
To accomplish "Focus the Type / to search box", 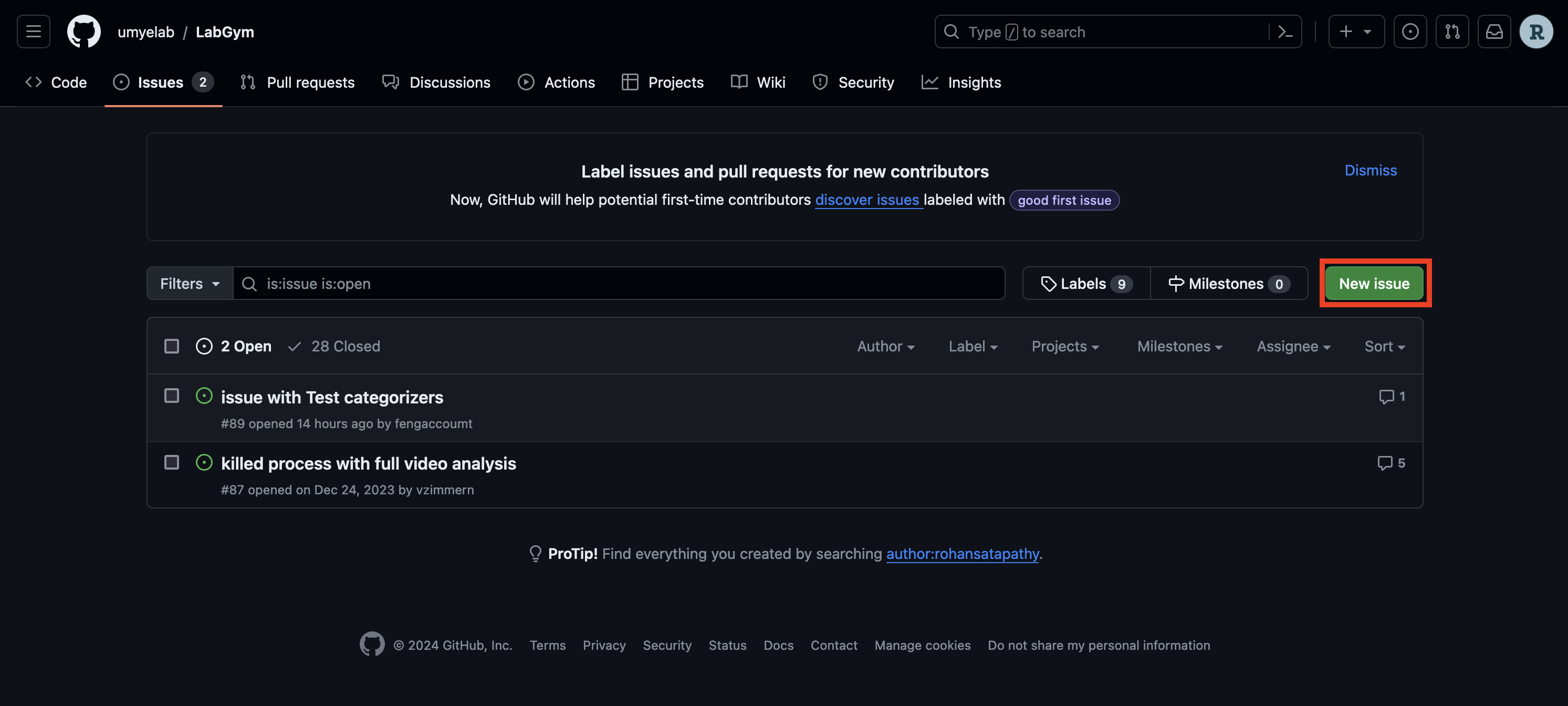I will coord(1102,32).
